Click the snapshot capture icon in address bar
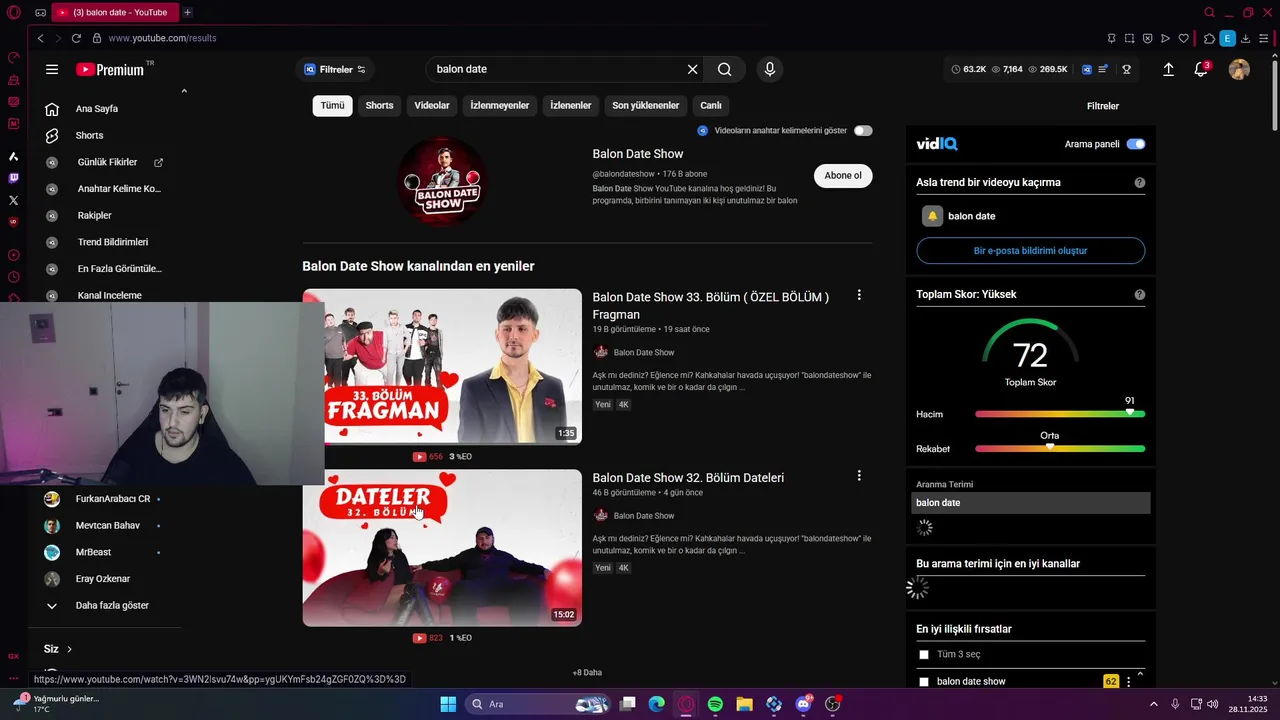The height and width of the screenshot is (720, 1280). 1129,38
